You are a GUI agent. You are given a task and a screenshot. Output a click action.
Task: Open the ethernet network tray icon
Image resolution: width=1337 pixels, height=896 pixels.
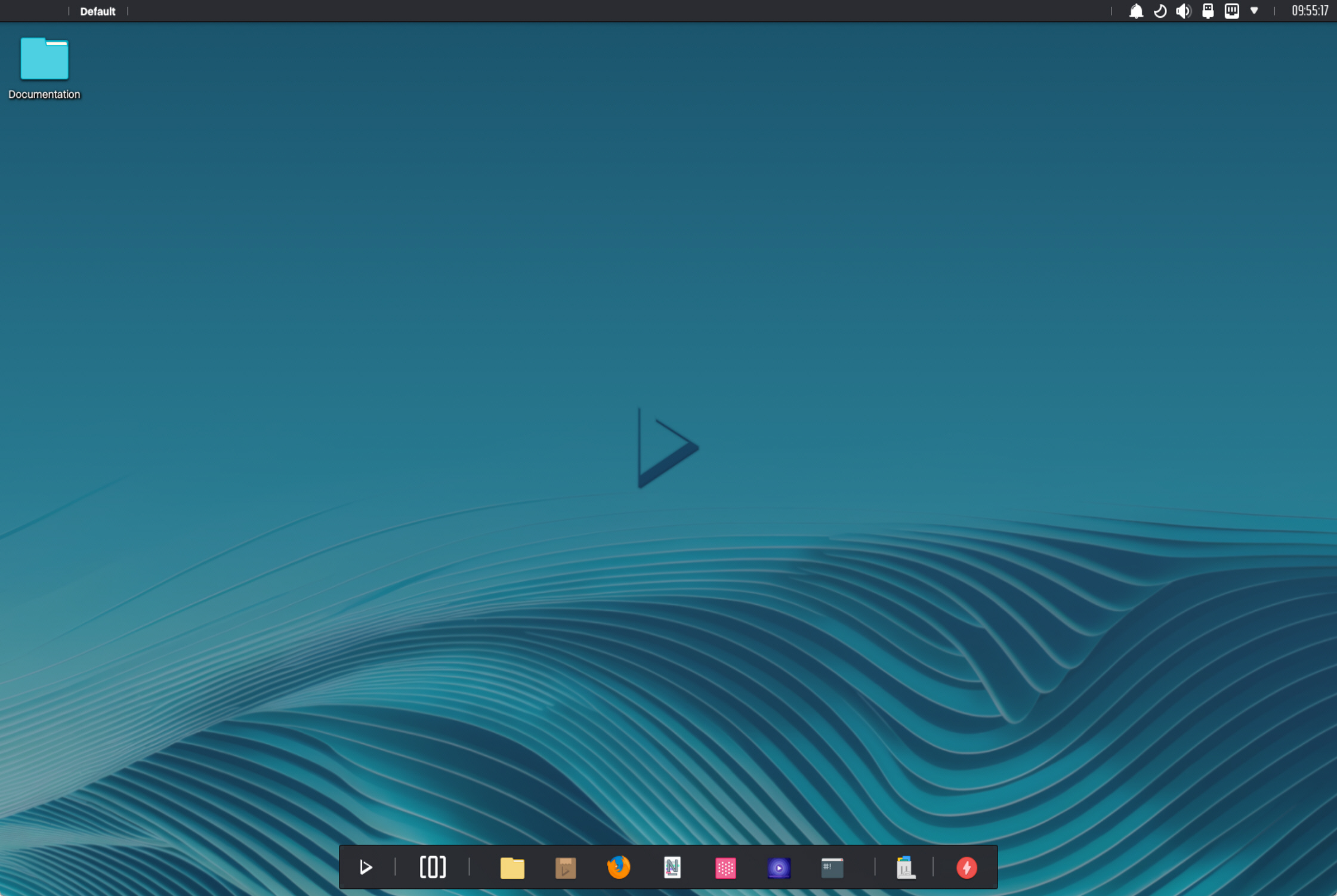pos(1231,11)
